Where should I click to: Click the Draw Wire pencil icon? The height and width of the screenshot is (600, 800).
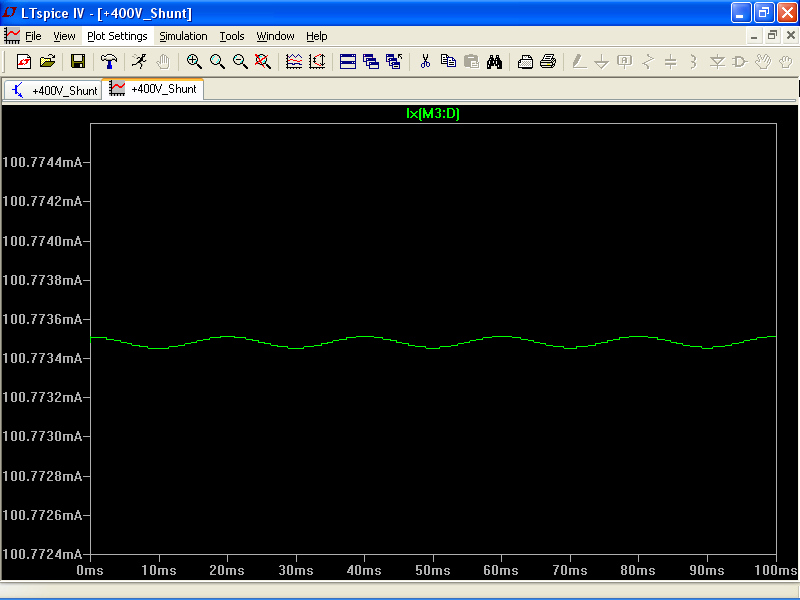pos(579,62)
